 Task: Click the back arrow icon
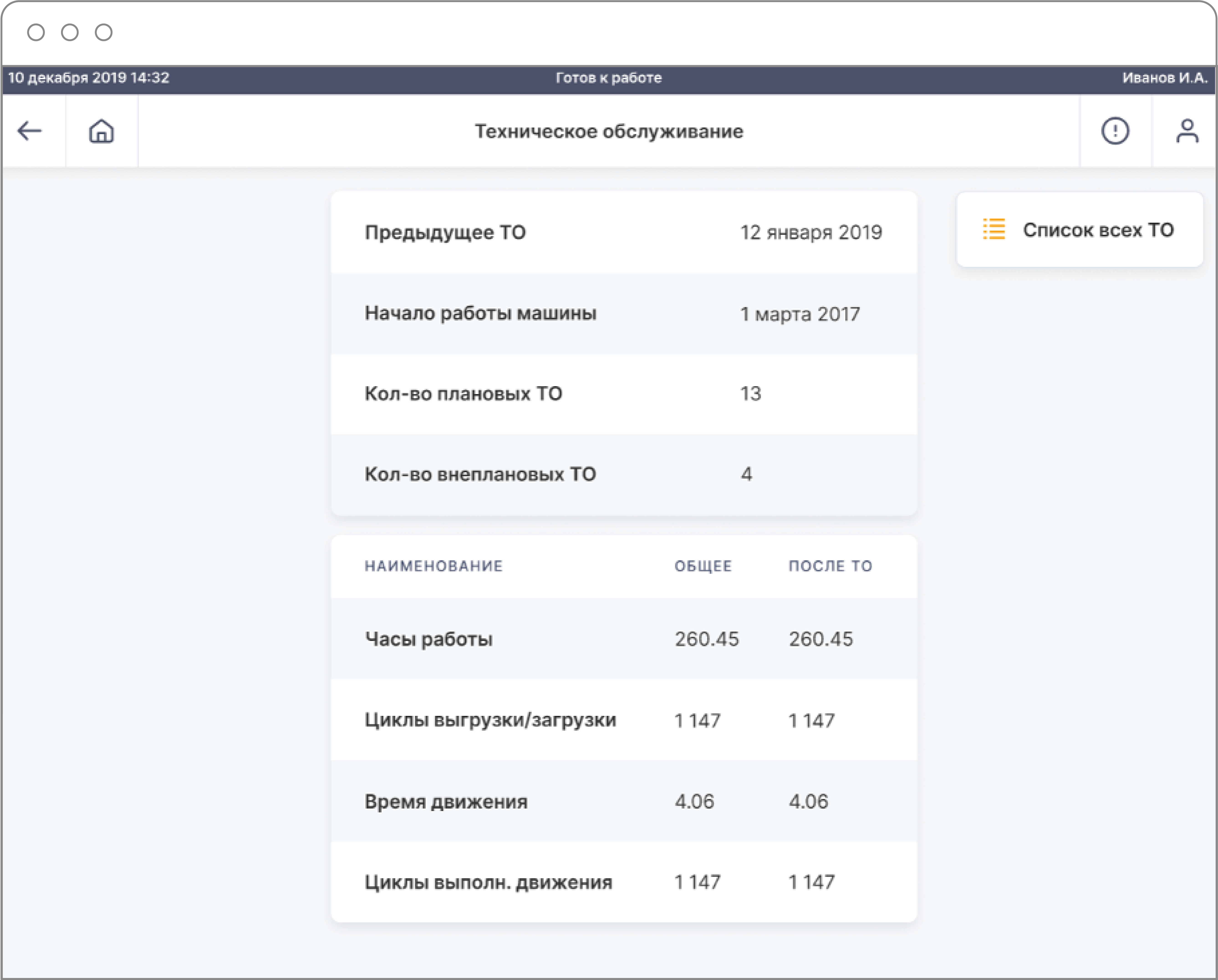coord(30,131)
